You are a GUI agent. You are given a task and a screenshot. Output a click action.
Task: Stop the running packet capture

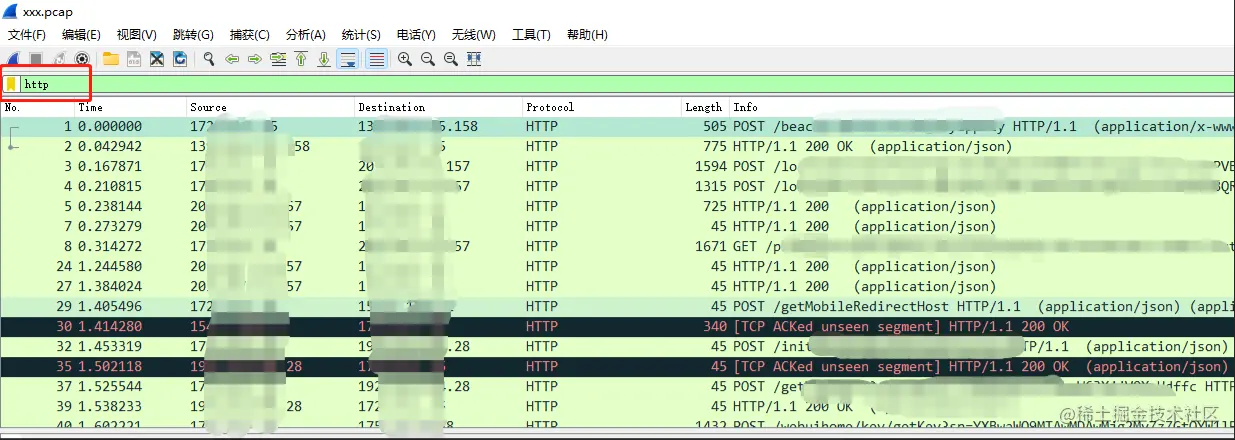pos(36,59)
